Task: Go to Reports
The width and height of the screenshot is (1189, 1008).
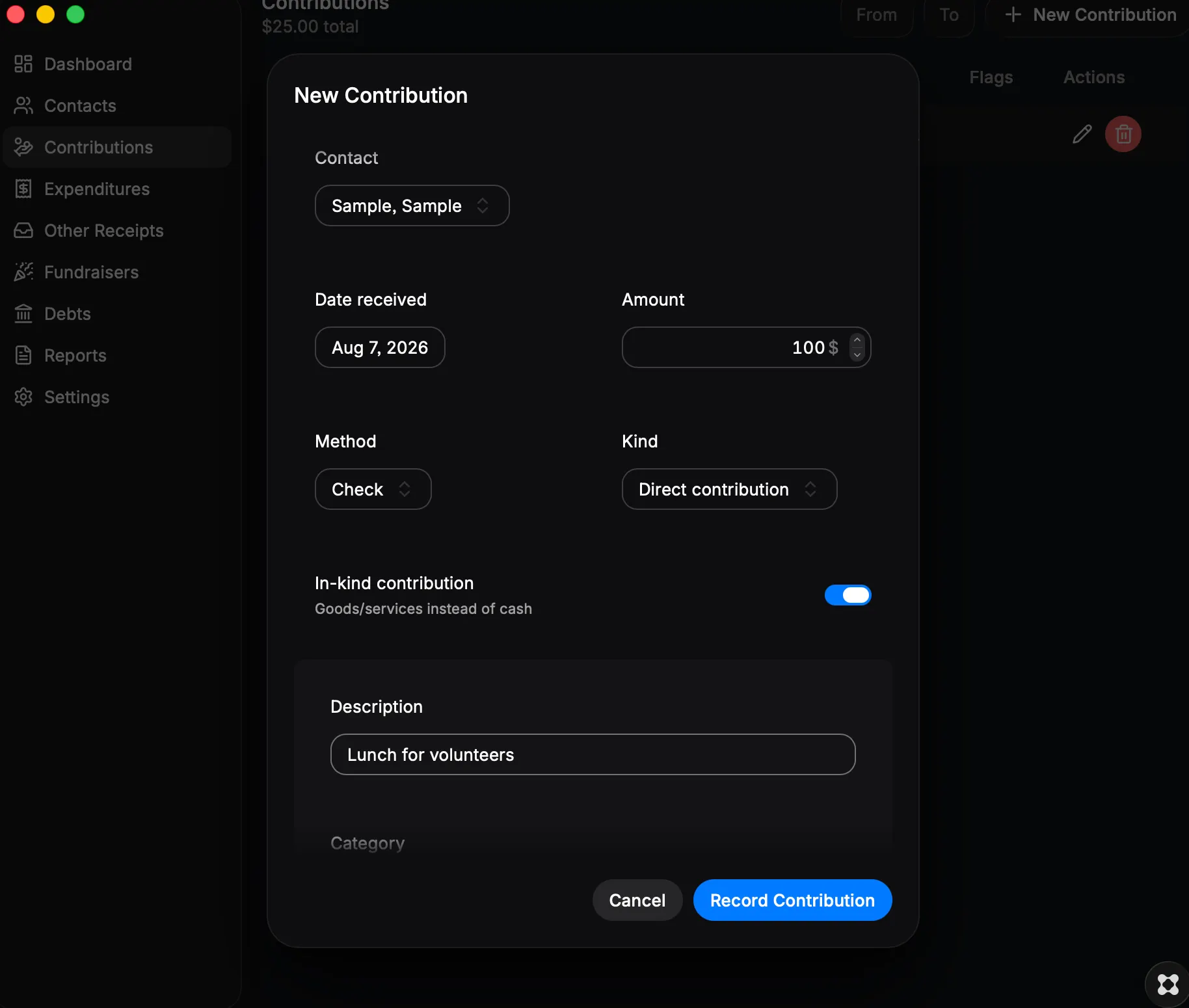Action: pos(117,355)
